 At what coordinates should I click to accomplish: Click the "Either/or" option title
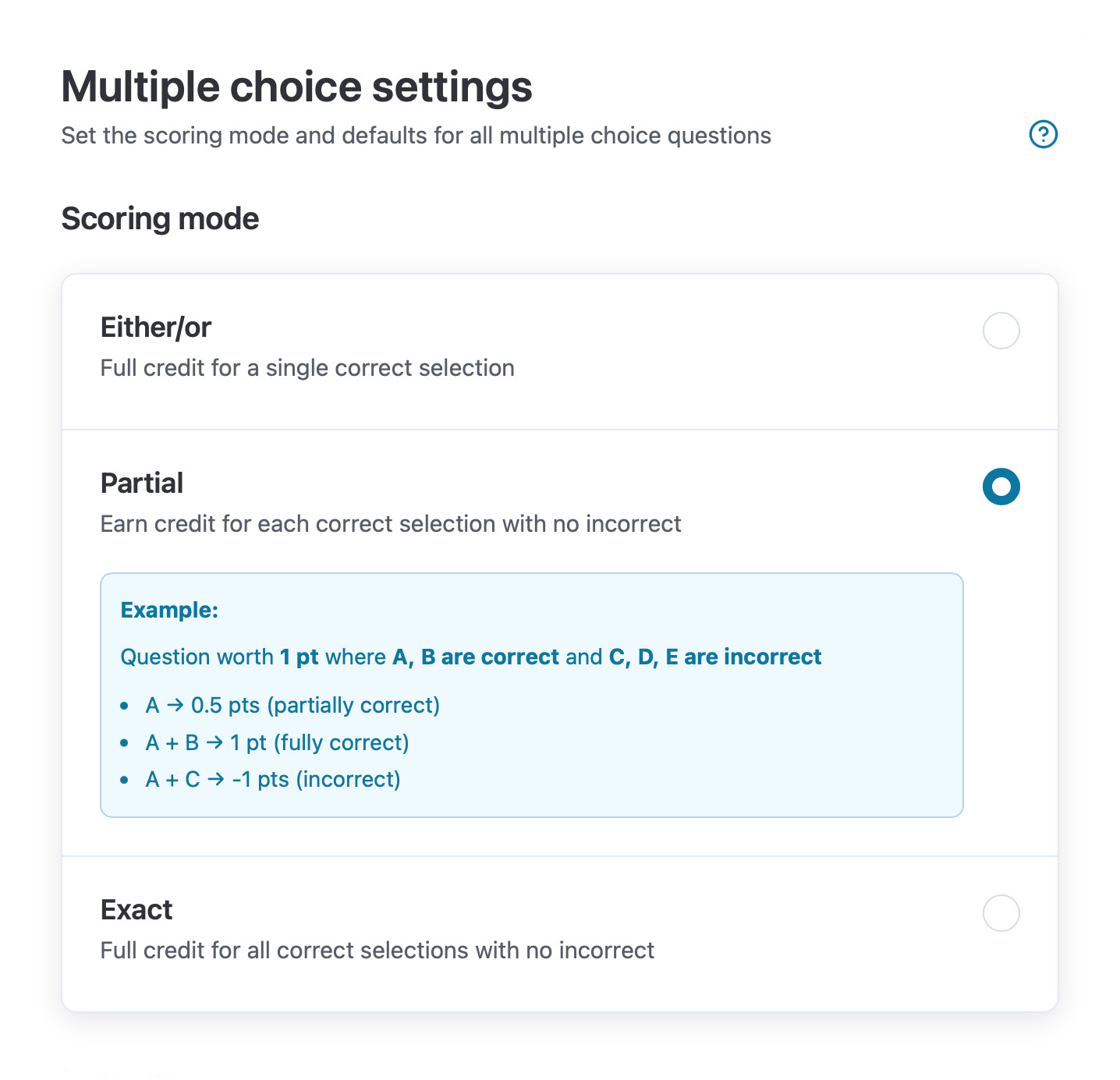[x=156, y=328]
